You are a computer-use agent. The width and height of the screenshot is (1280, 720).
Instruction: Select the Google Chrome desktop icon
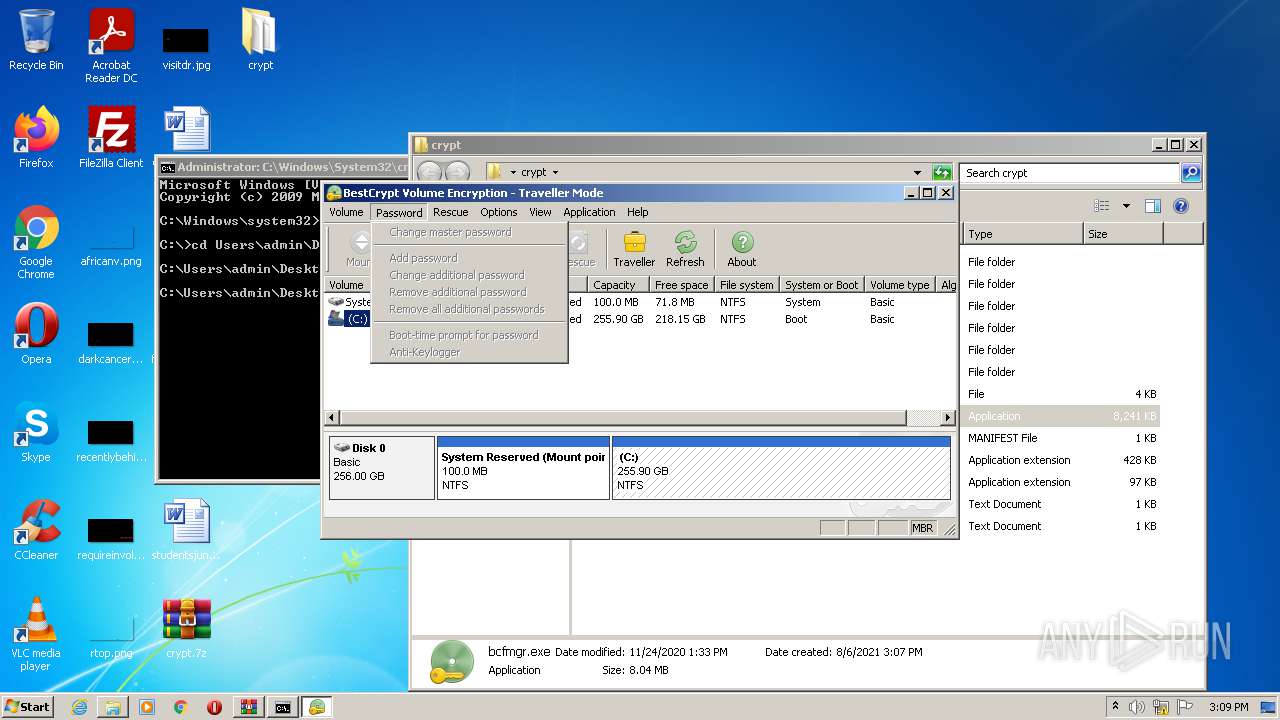tap(36, 243)
